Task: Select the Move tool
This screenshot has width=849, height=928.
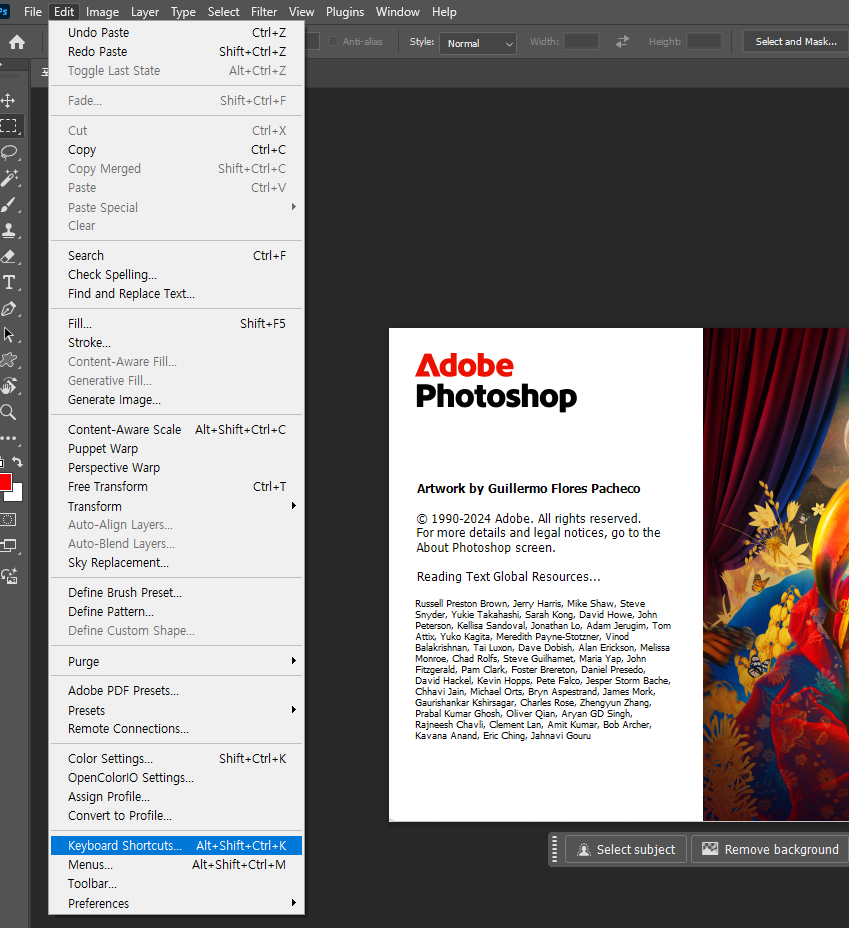Action: pos(8,100)
